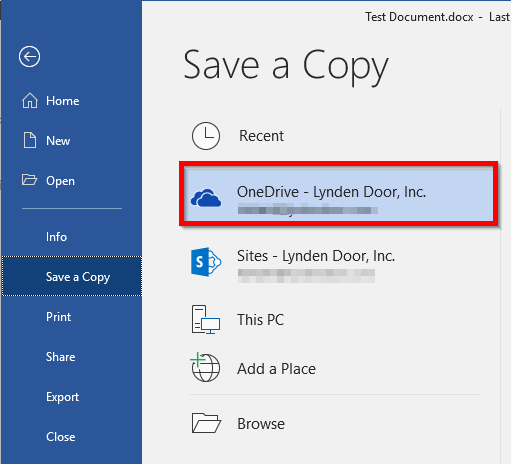Image resolution: width=511 pixels, height=464 pixels.
Task: Click the Test Document.docx title text
Action: 419,17
